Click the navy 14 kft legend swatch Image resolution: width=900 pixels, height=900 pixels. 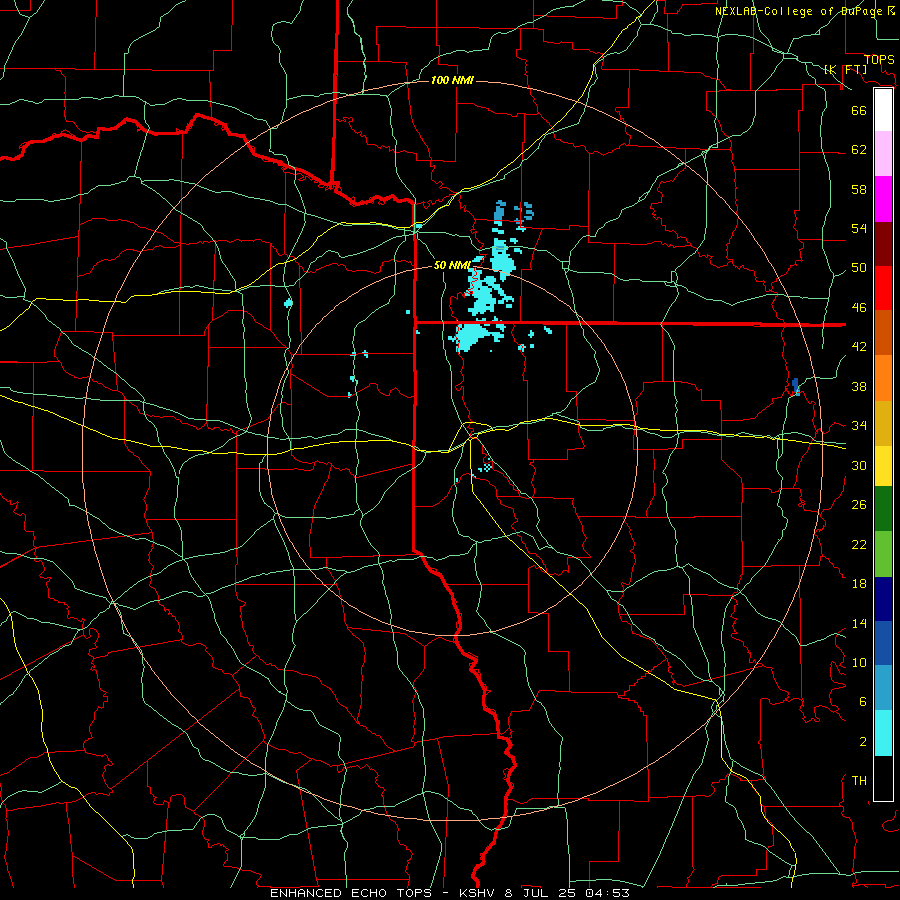pos(883,599)
